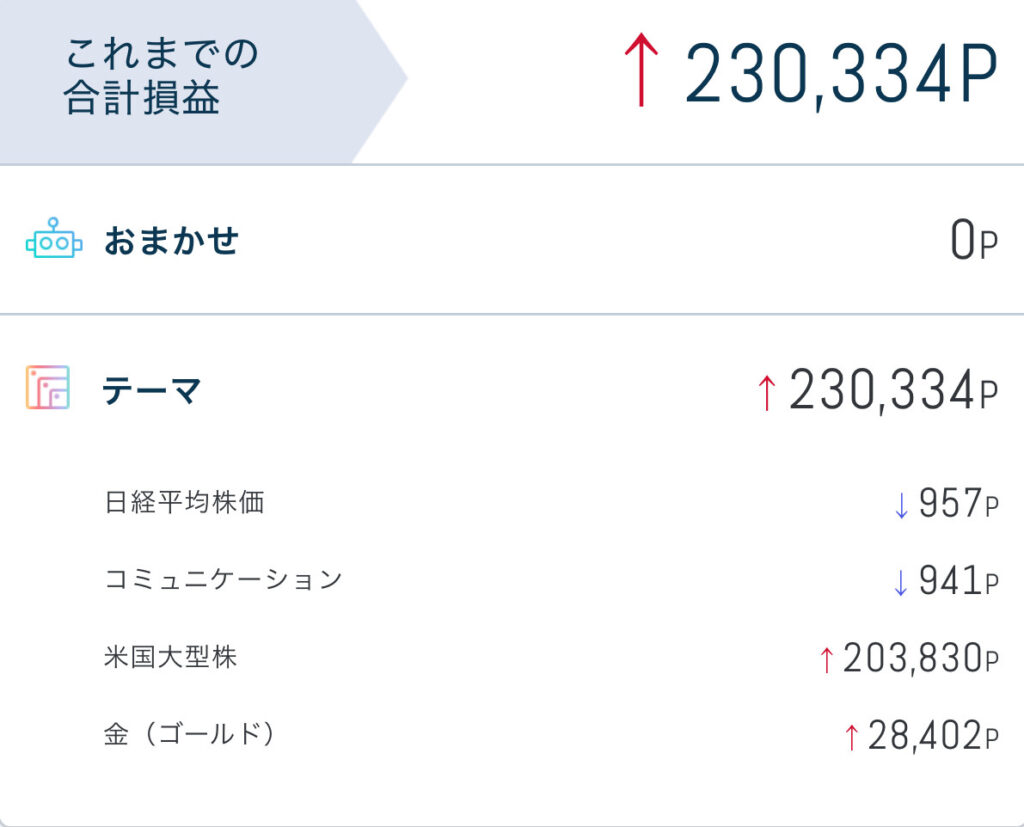Click blue down arrow next to 957P

point(901,505)
